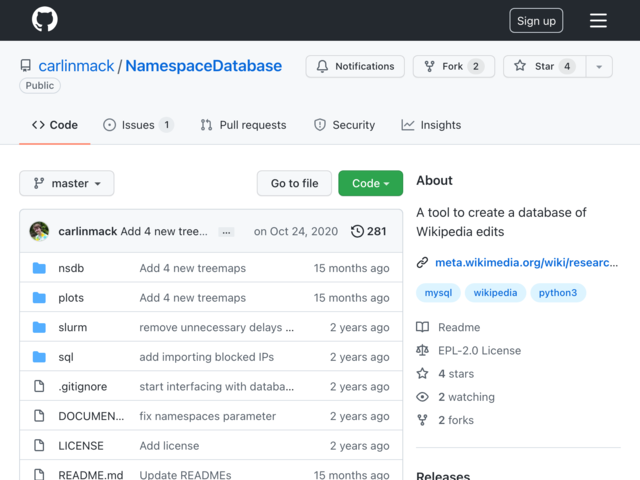
Task: Click the python3 topic tag
Action: 558,293
